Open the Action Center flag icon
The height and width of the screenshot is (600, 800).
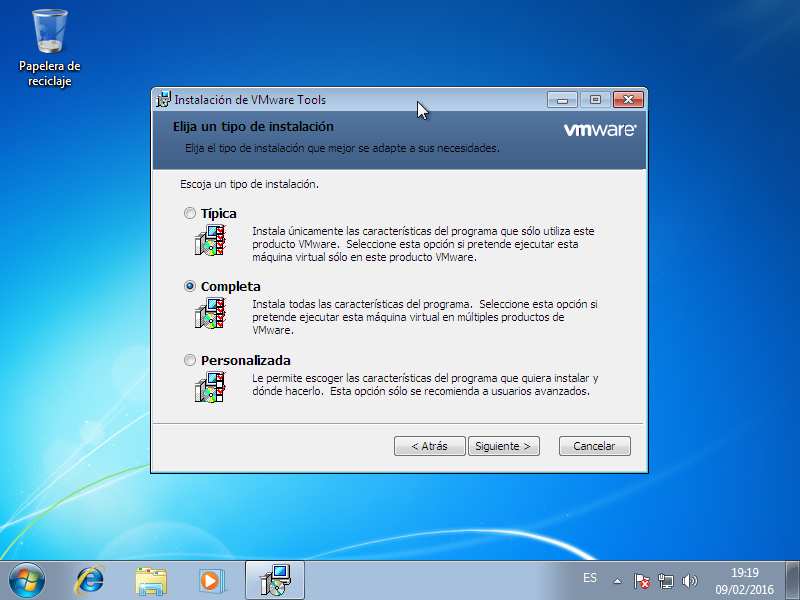(641, 581)
